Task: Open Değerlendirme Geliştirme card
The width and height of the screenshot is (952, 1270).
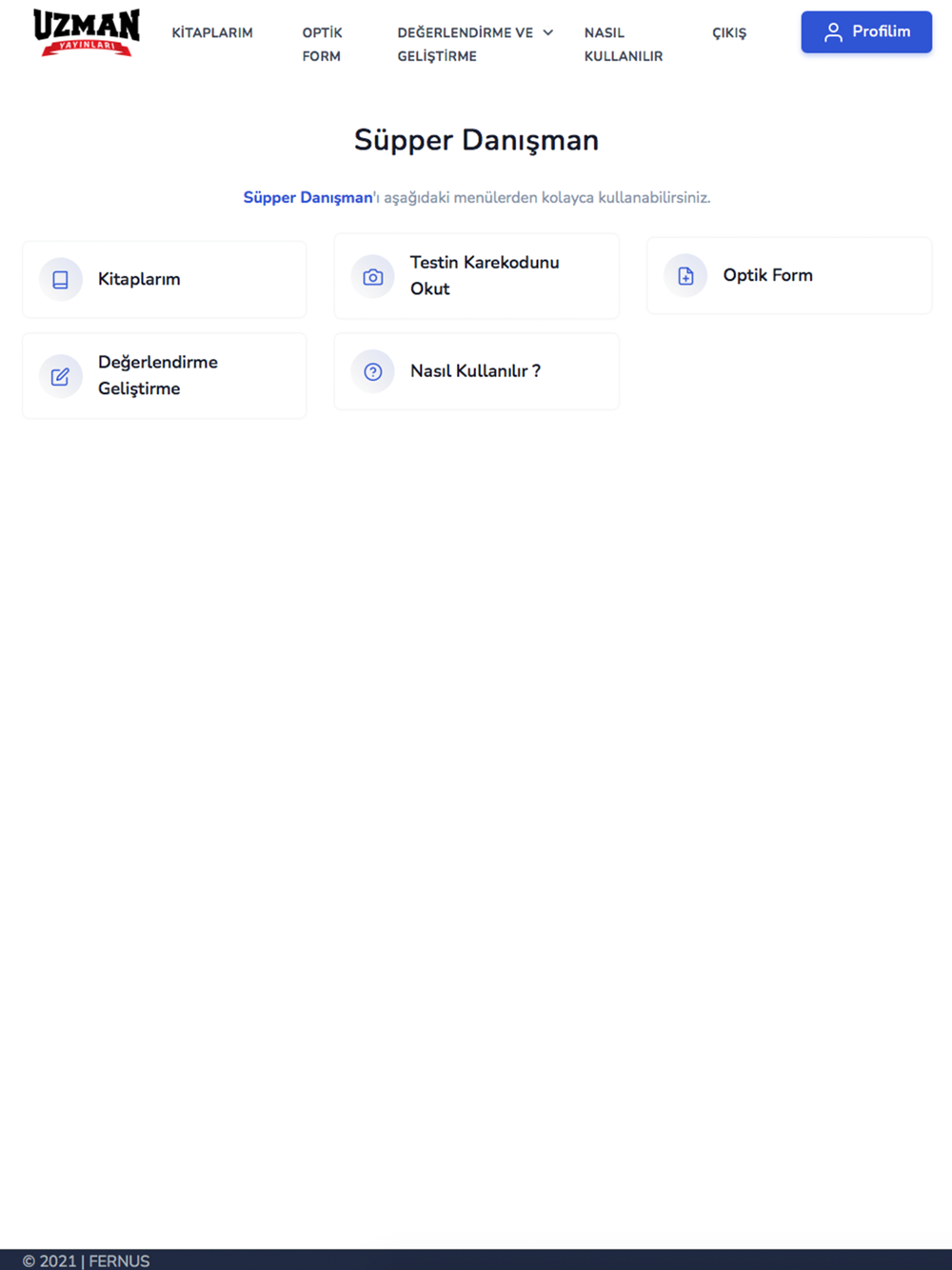Action: point(165,375)
